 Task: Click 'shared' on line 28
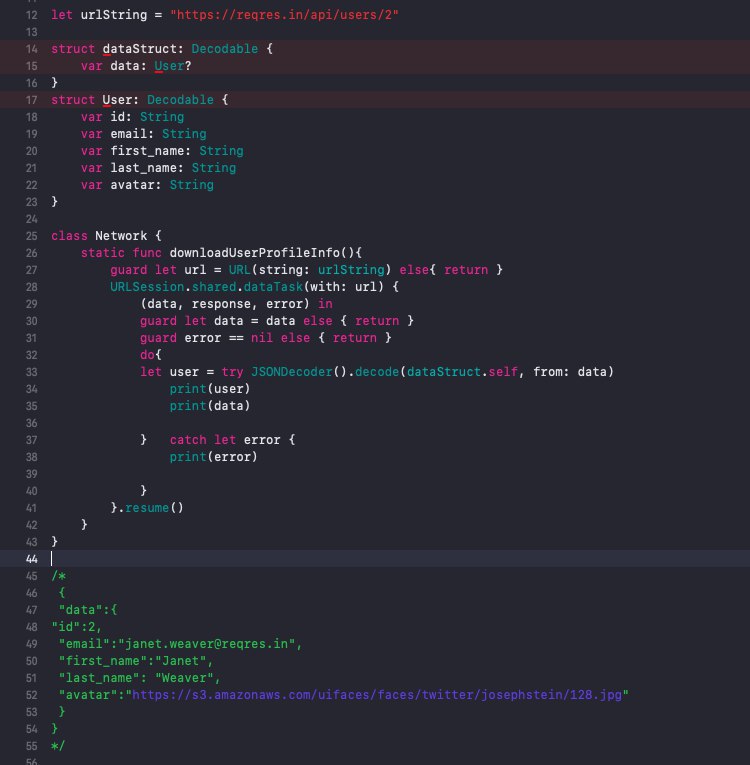coord(214,287)
